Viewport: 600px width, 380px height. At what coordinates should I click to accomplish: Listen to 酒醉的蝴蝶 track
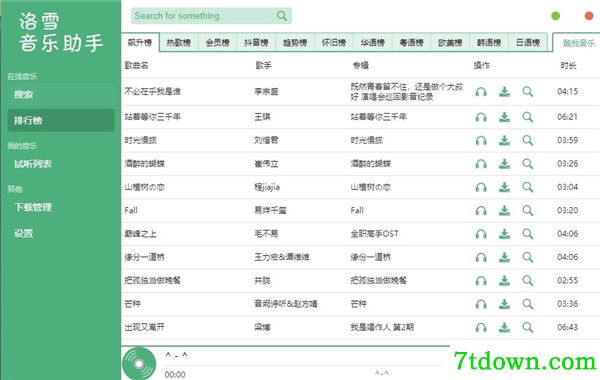click(x=481, y=164)
